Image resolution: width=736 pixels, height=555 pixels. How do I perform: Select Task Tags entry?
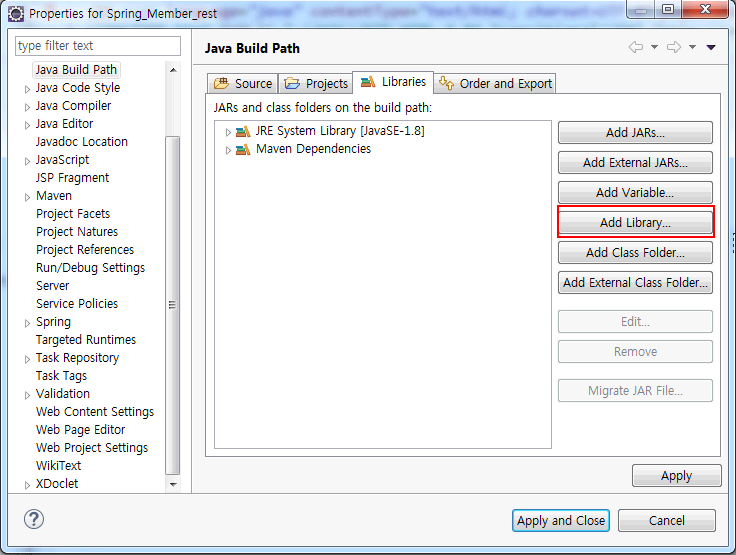point(61,376)
